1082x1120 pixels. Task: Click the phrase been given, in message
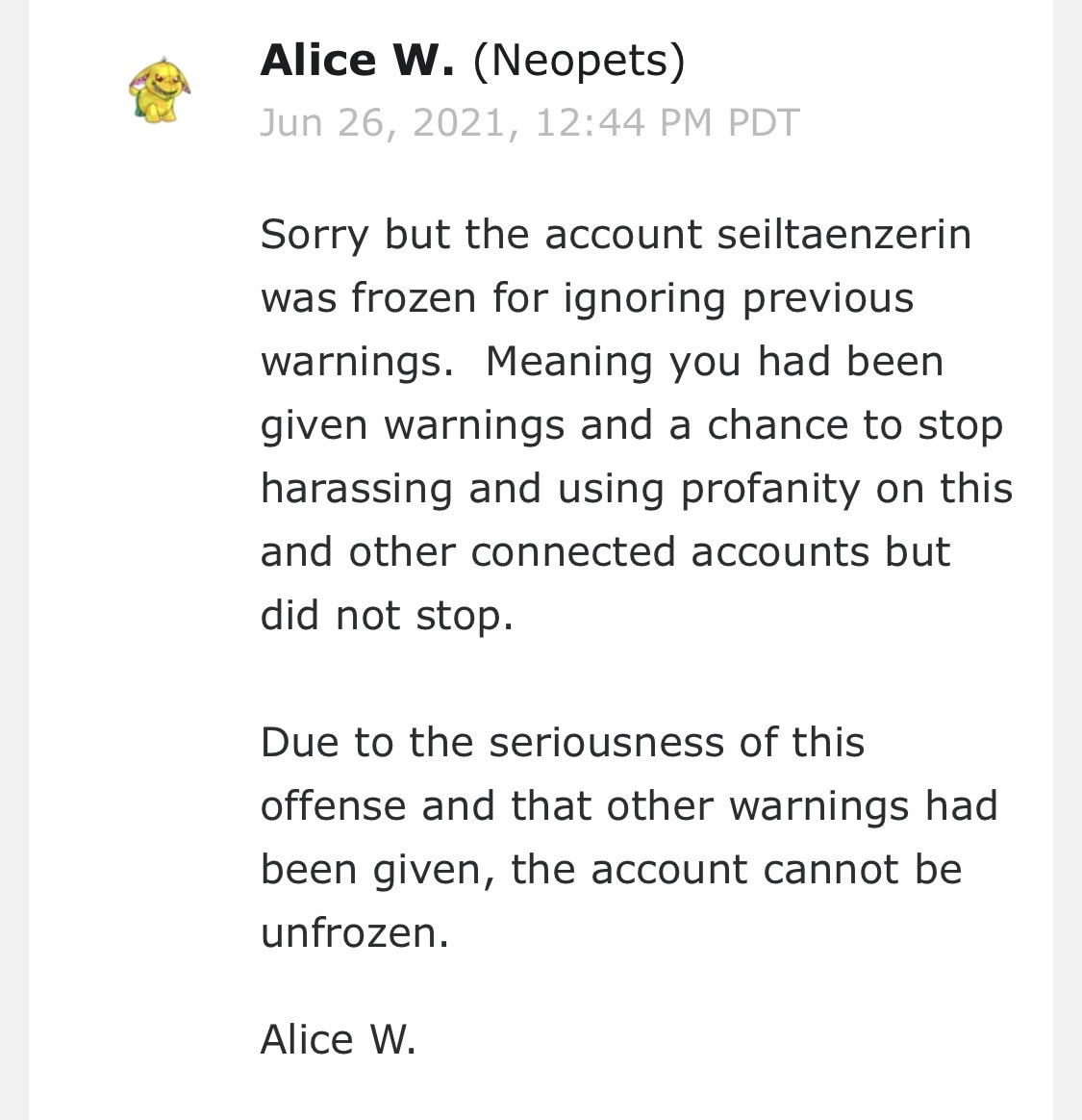coord(377,870)
